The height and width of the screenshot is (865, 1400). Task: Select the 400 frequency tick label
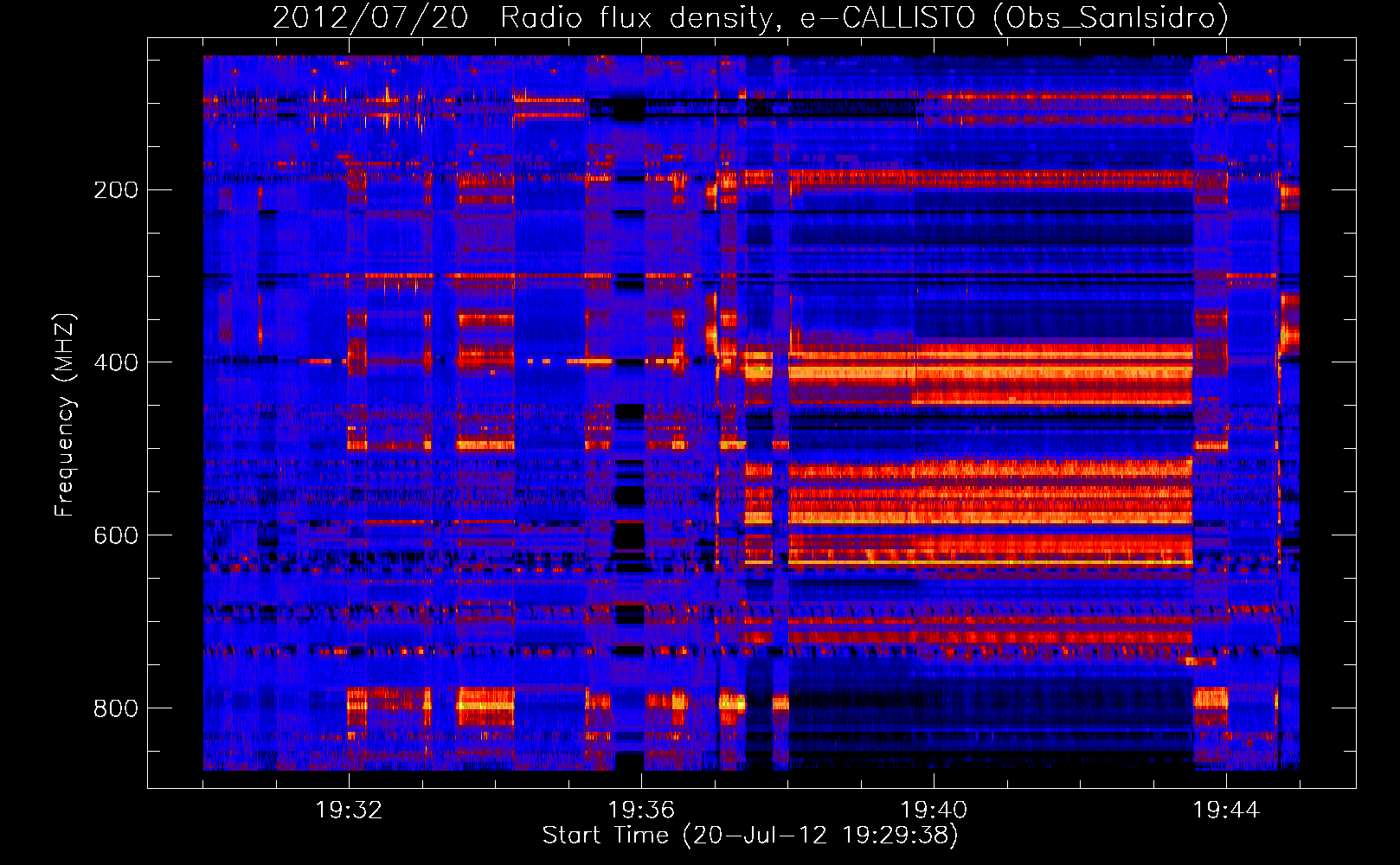pos(116,362)
